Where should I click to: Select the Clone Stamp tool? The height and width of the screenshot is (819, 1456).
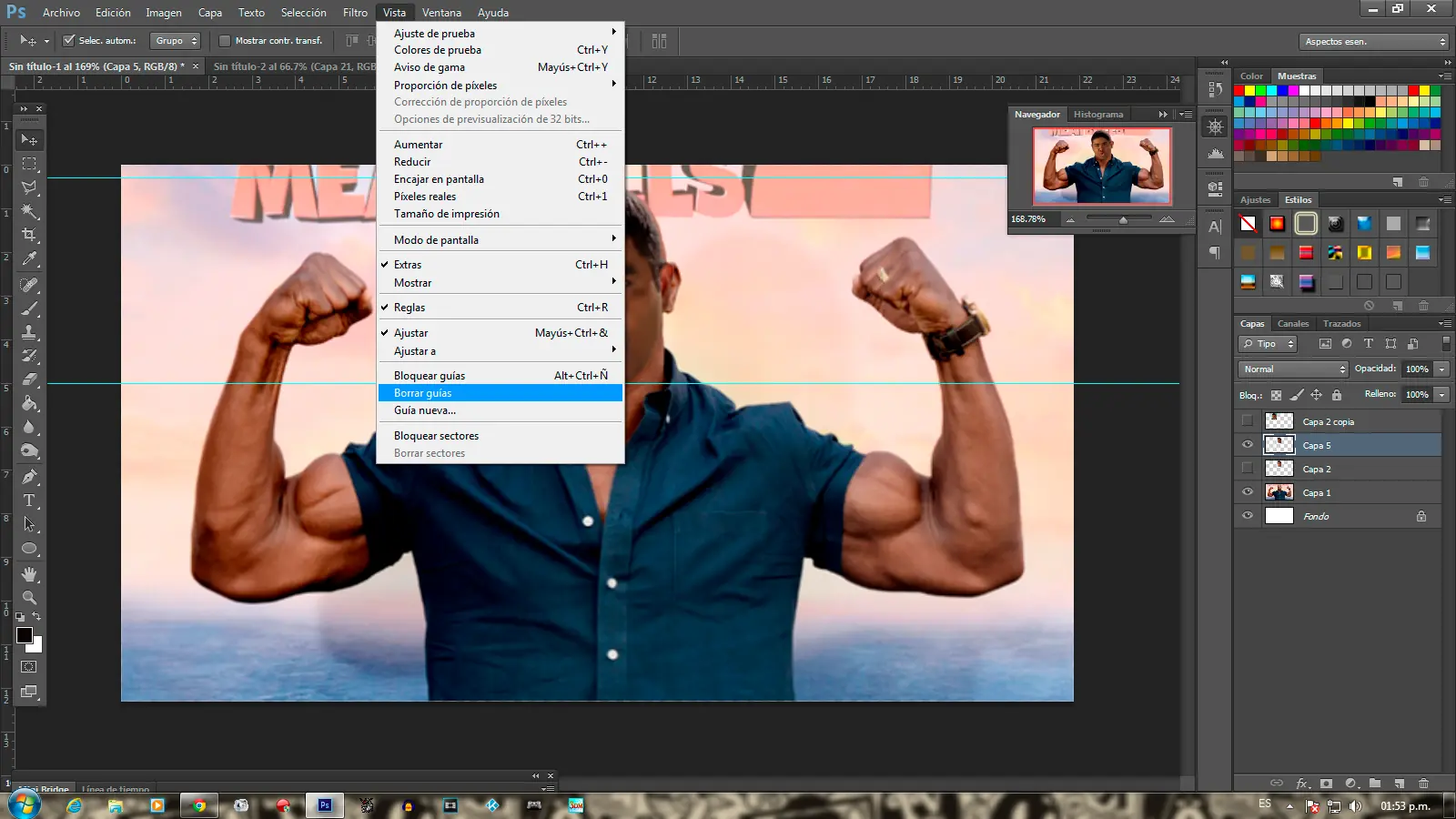pos(29,332)
